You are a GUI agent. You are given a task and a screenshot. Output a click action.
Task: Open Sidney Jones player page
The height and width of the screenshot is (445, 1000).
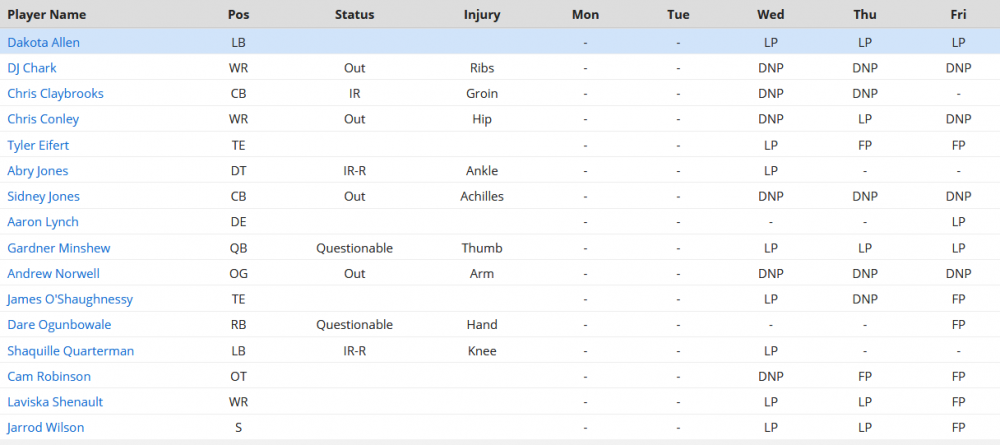[43, 196]
